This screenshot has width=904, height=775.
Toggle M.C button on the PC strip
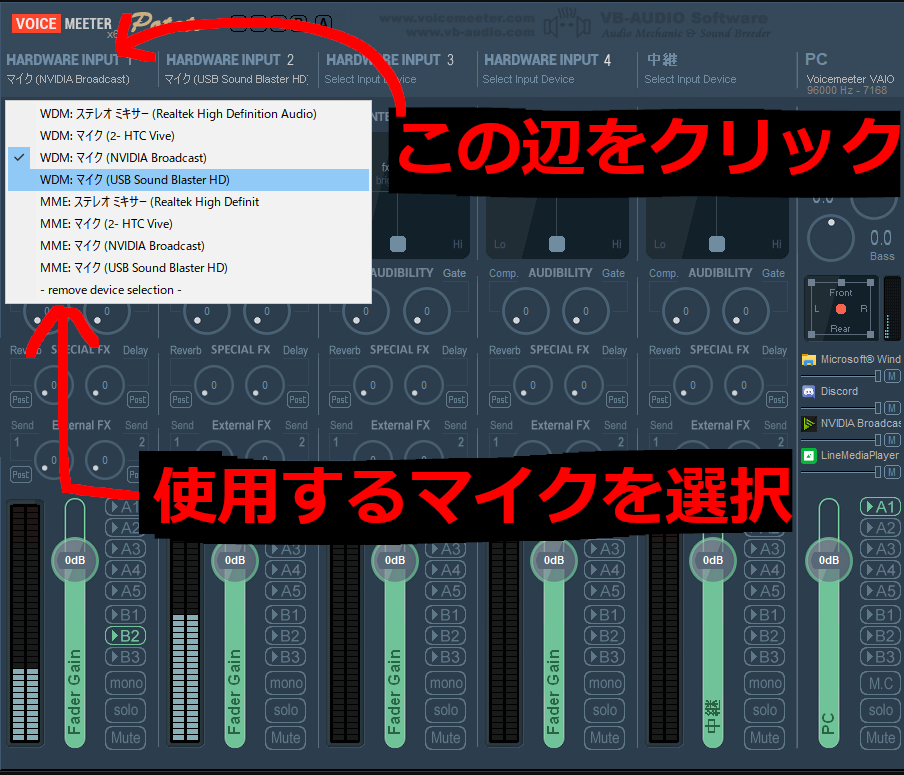(880, 683)
